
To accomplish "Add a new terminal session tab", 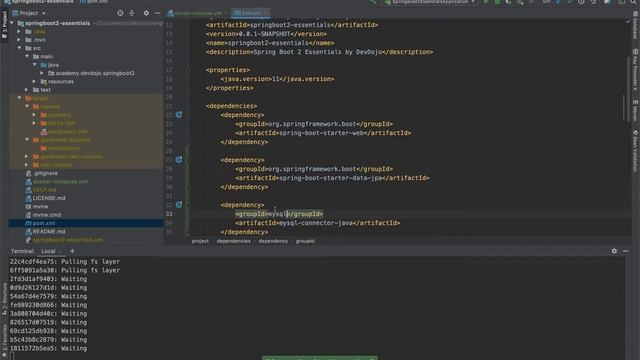I will [x=72, y=251].
